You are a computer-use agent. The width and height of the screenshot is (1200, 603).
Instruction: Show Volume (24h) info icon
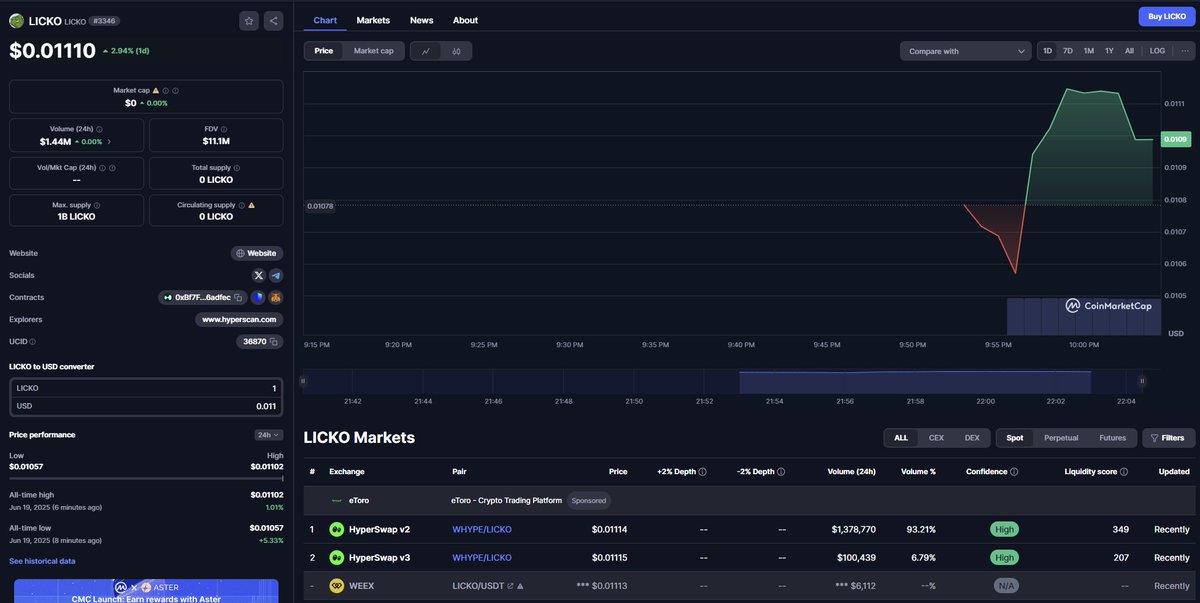[99, 129]
